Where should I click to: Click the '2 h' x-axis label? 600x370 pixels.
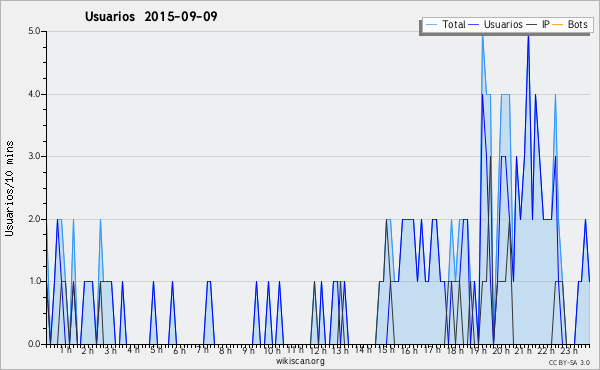[88, 350]
